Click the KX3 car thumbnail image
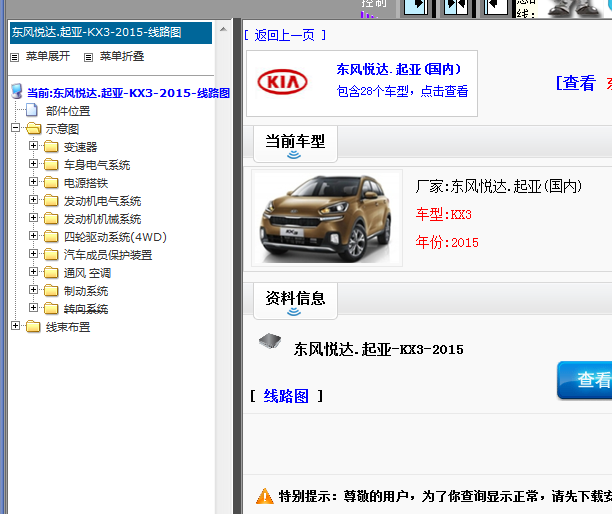This screenshot has height=514, width=612. click(x=327, y=218)
